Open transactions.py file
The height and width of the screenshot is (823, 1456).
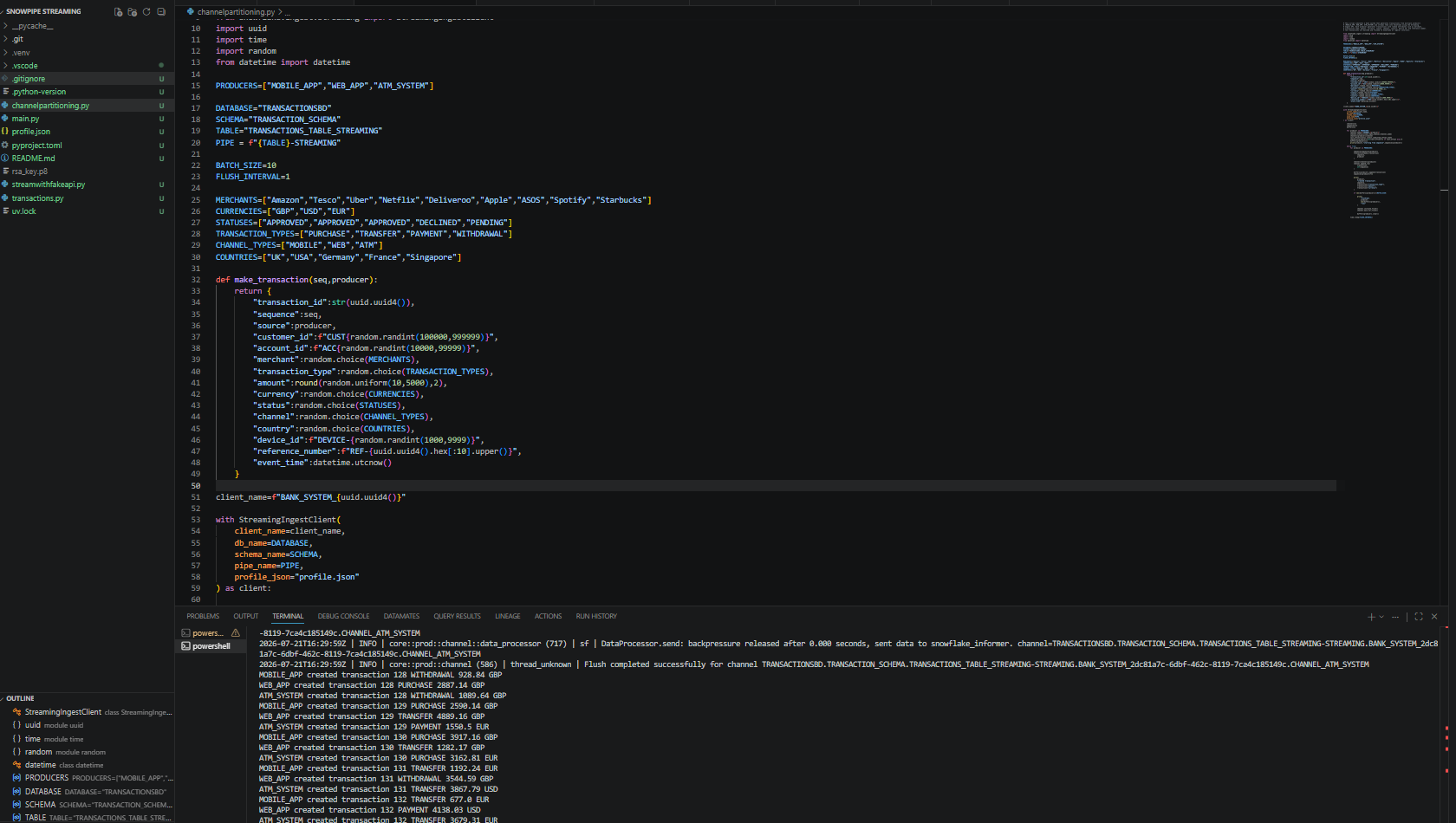[87, 198]
